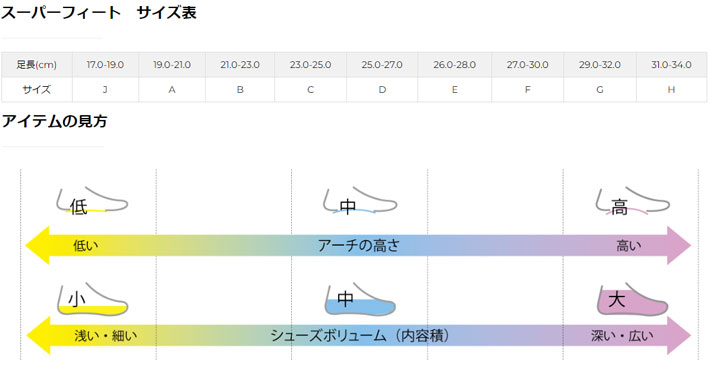Click the yellow arrowhead beside 浅い・細い
This screenshot has height=374, width=710.
coord(38,336)
